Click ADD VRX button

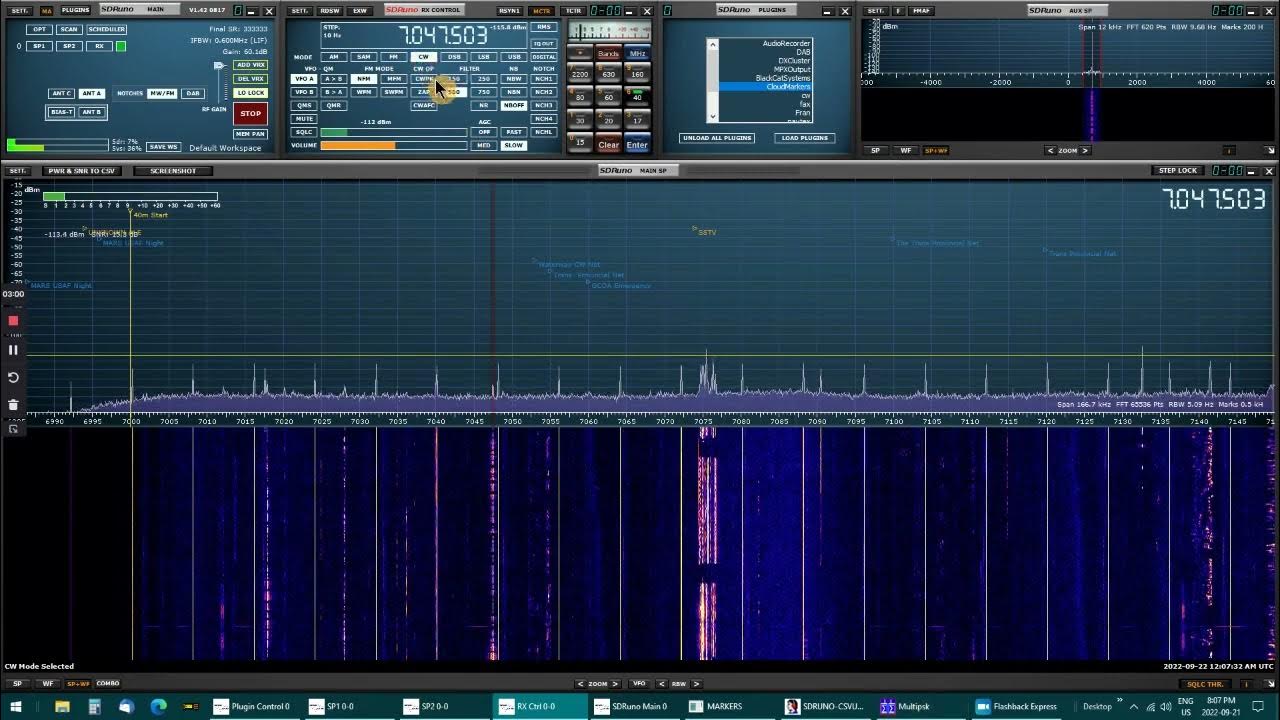pos(250,65)
